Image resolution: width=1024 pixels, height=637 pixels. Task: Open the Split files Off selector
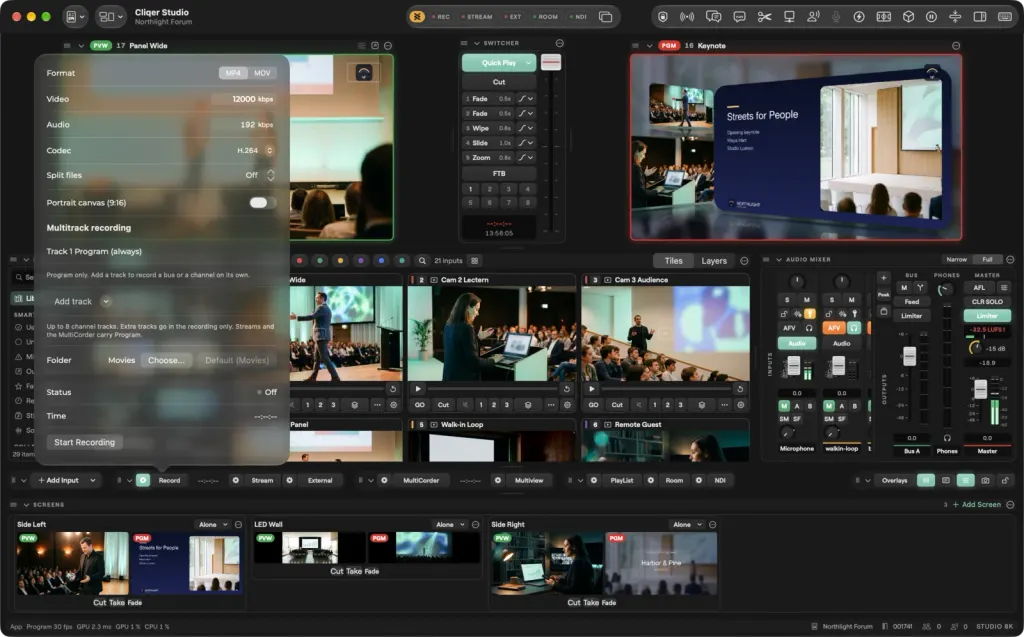(260, 175)
